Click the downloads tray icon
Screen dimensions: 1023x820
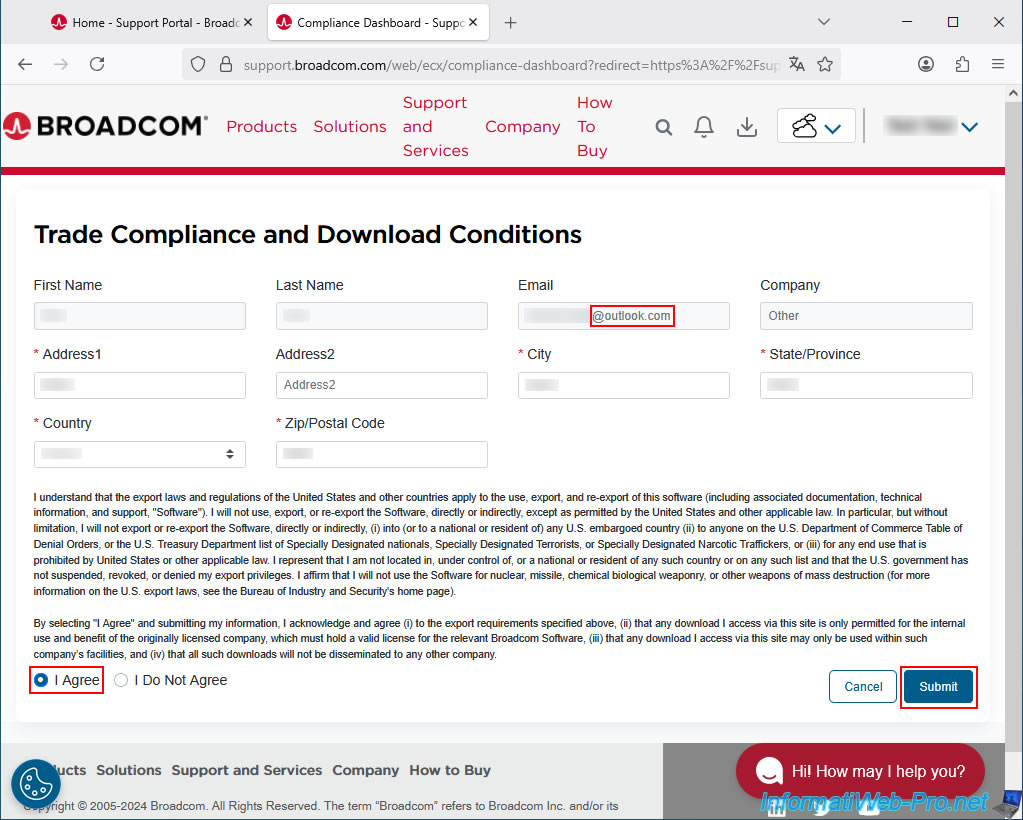[x=746, y=127]
